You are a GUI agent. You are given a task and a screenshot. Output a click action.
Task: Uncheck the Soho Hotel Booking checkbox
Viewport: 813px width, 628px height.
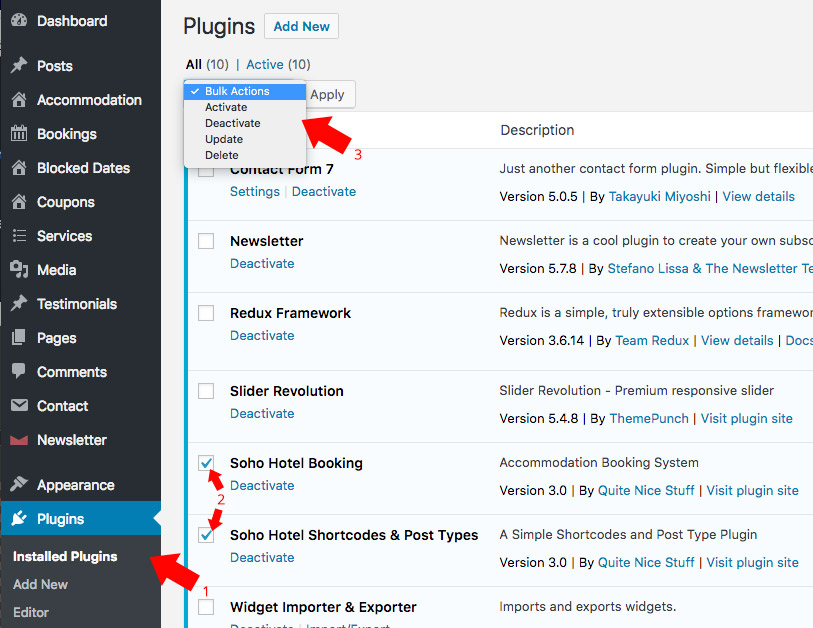coord(206,463)
